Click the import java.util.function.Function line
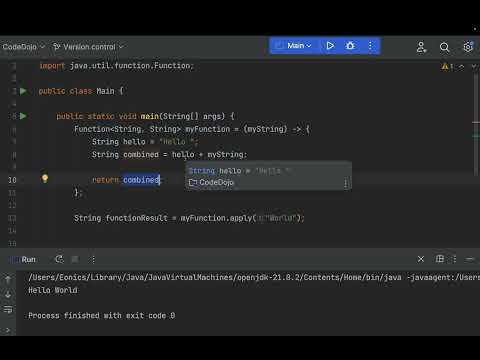The image size is (480, 360). point(116,66)
